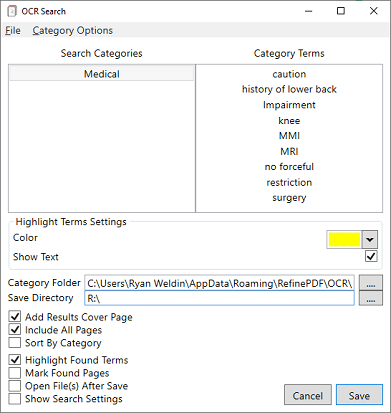This screenshot has width=391, height=413.
Task: Uncheck Include All Pages
Action: (x=15, y=330)
